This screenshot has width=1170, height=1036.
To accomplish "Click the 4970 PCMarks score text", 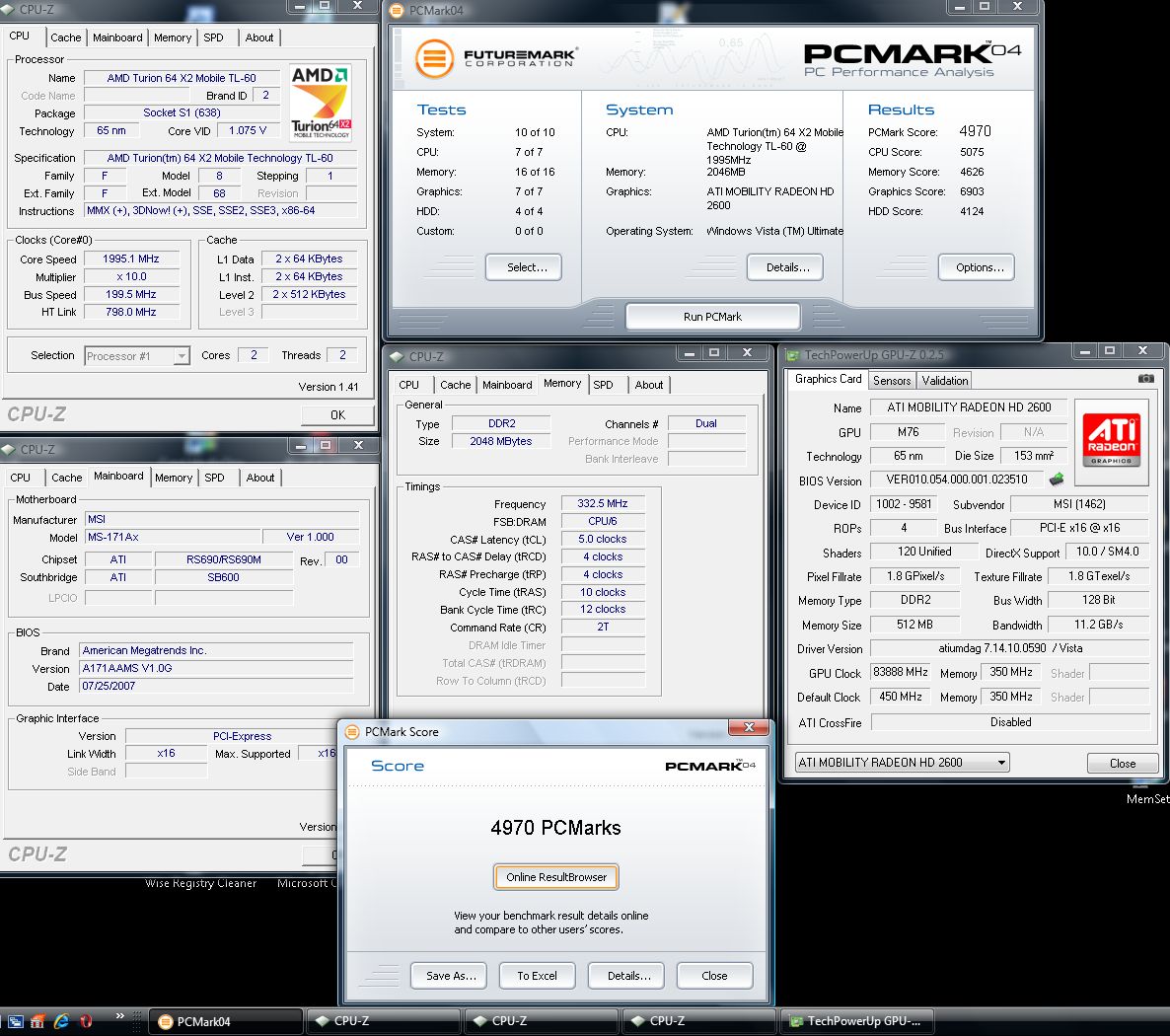I will click(x=556, y=828).
